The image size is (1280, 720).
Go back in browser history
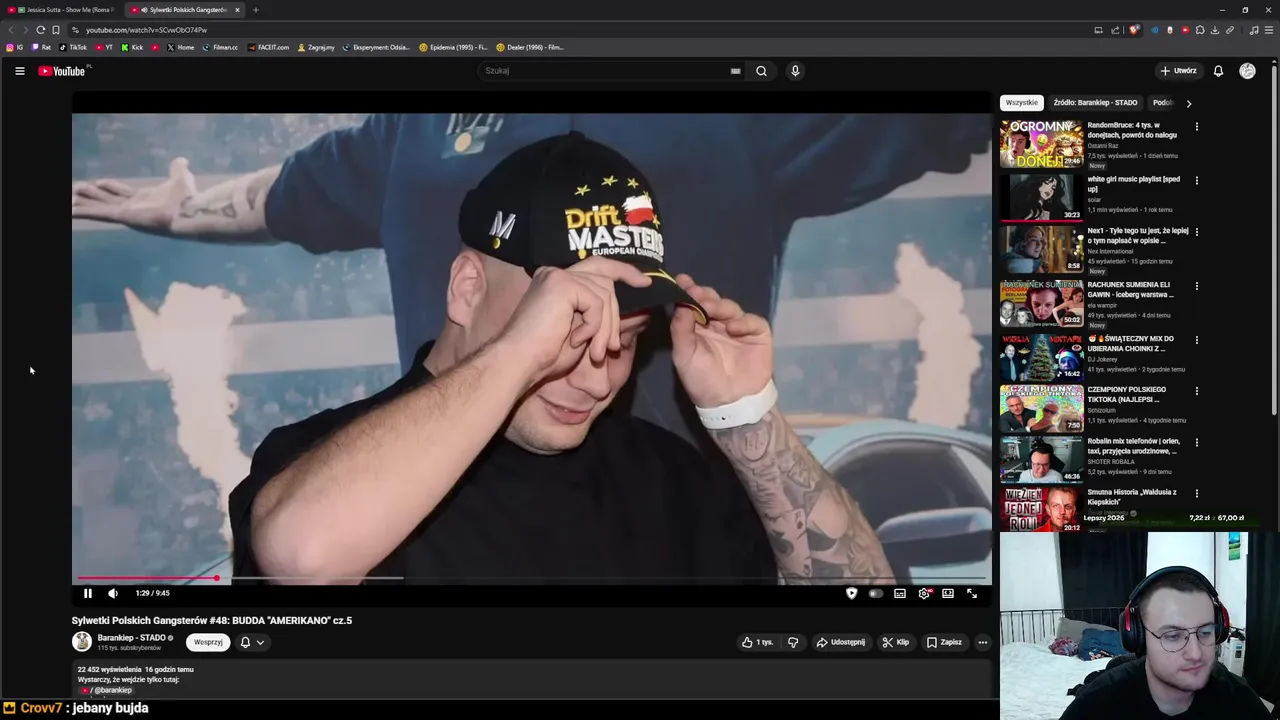[x=11, y=30]
